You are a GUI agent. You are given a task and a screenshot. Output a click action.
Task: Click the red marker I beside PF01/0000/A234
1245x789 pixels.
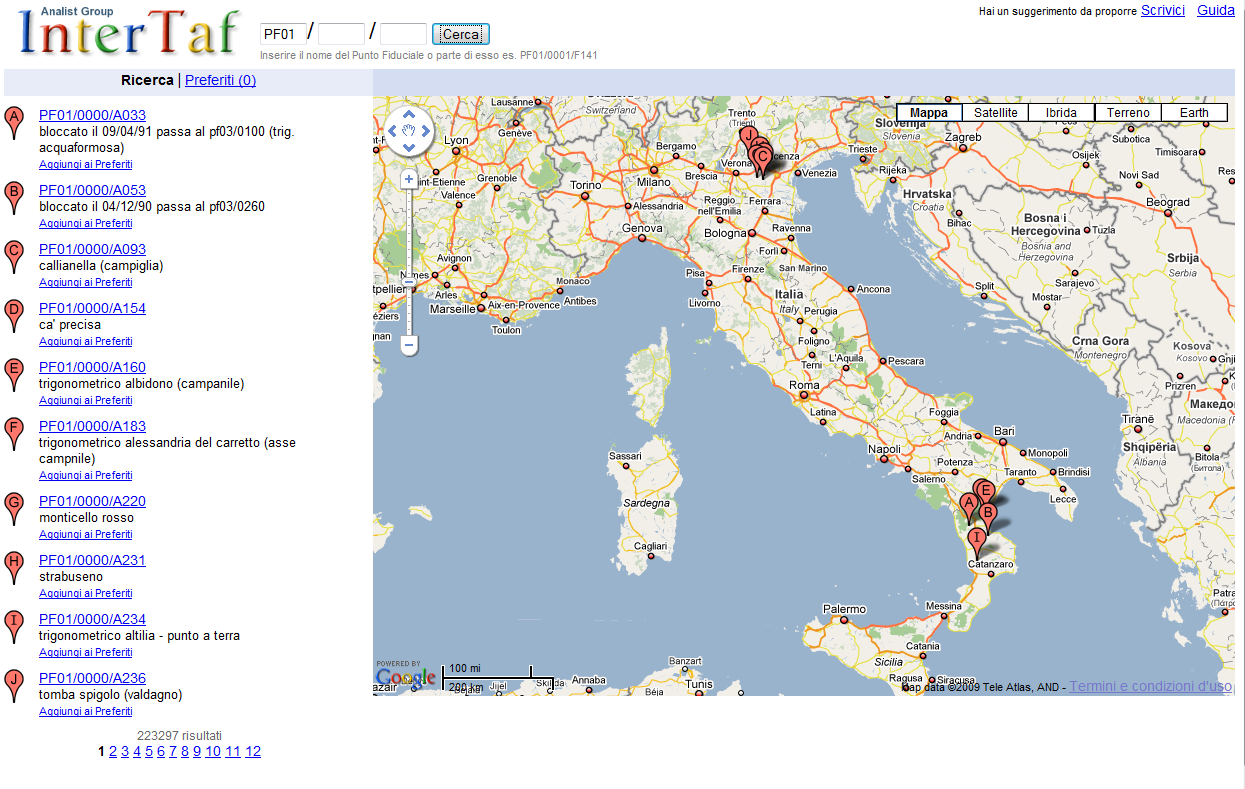[14, 627]
